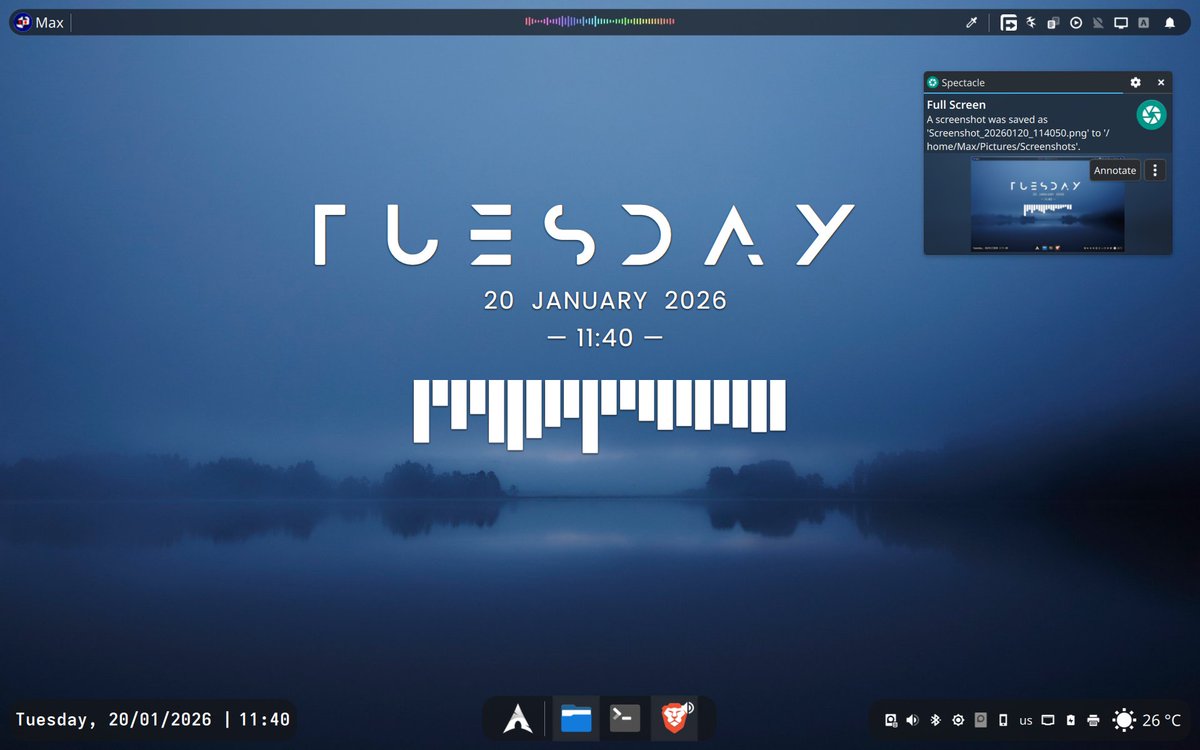Image resolution: width=1200 pixels, height=750 pixels.
Task: Open the printer tray icon
Action: coord(1093,720)
